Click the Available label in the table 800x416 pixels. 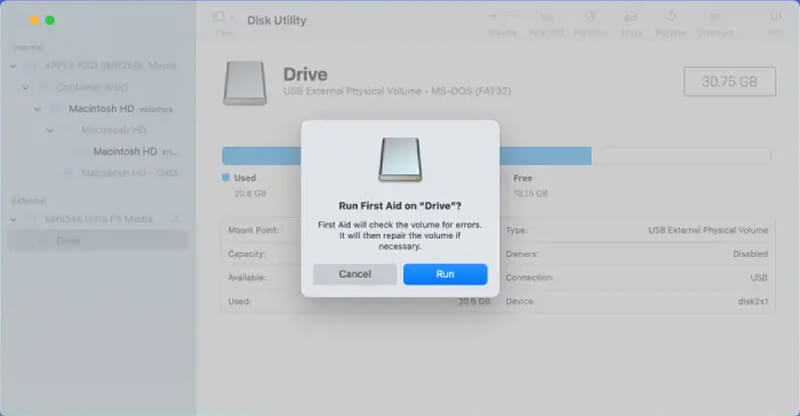[x=247, y=278]
